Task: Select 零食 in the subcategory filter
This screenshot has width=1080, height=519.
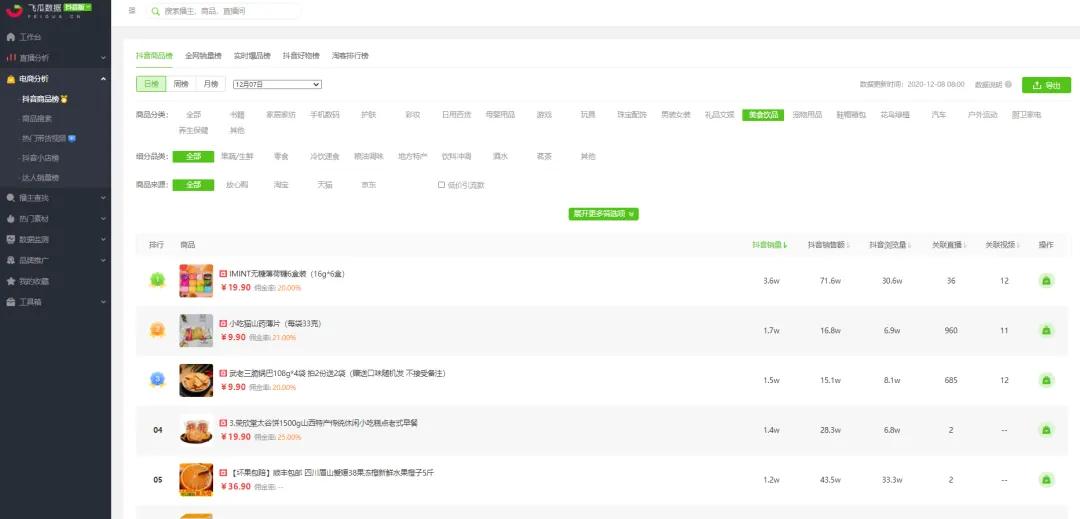Action: tap(281, 156)
